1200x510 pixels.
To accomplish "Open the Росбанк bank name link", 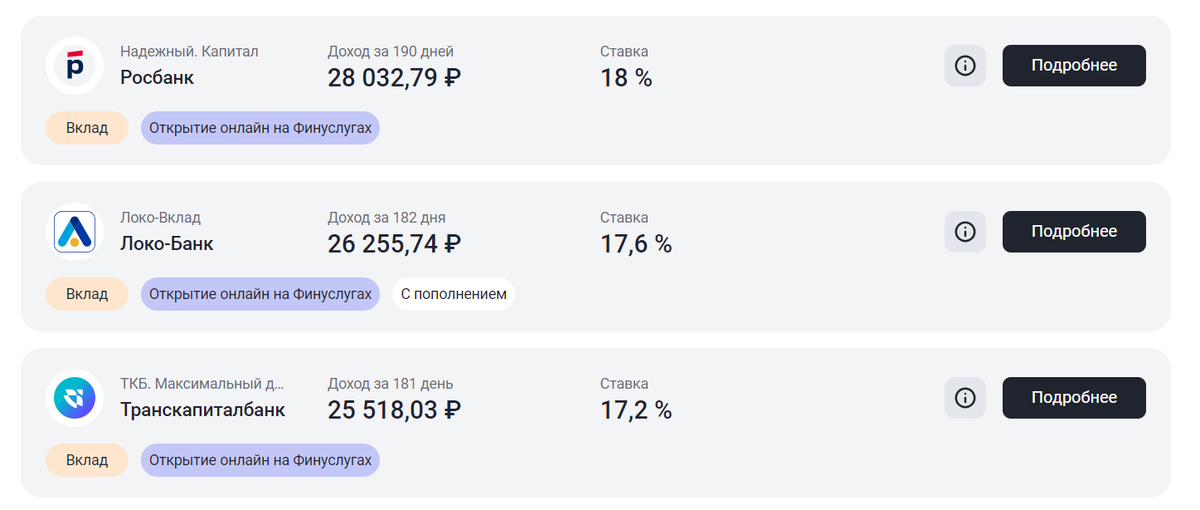I will click(x=157, y=77).
